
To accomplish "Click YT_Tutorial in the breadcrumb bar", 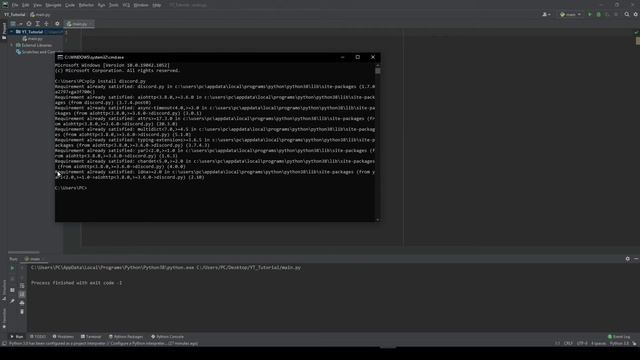I will [15, 14].
